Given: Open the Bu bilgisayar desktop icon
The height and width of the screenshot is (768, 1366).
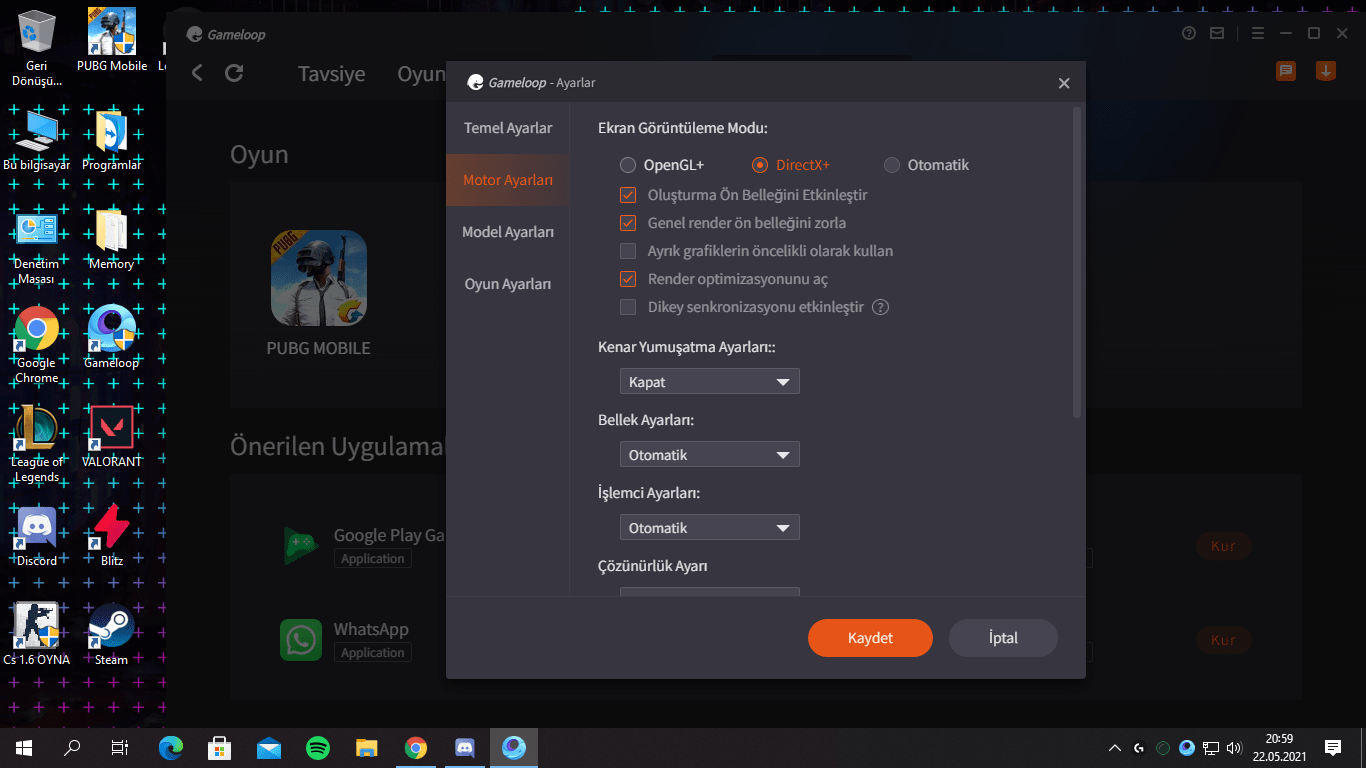Looking at the screenshot, I should point(38,139).
